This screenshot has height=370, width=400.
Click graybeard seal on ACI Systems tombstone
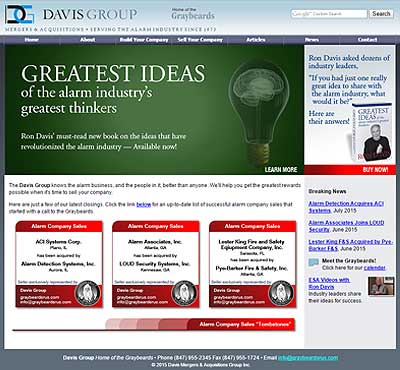coord(87,293)
